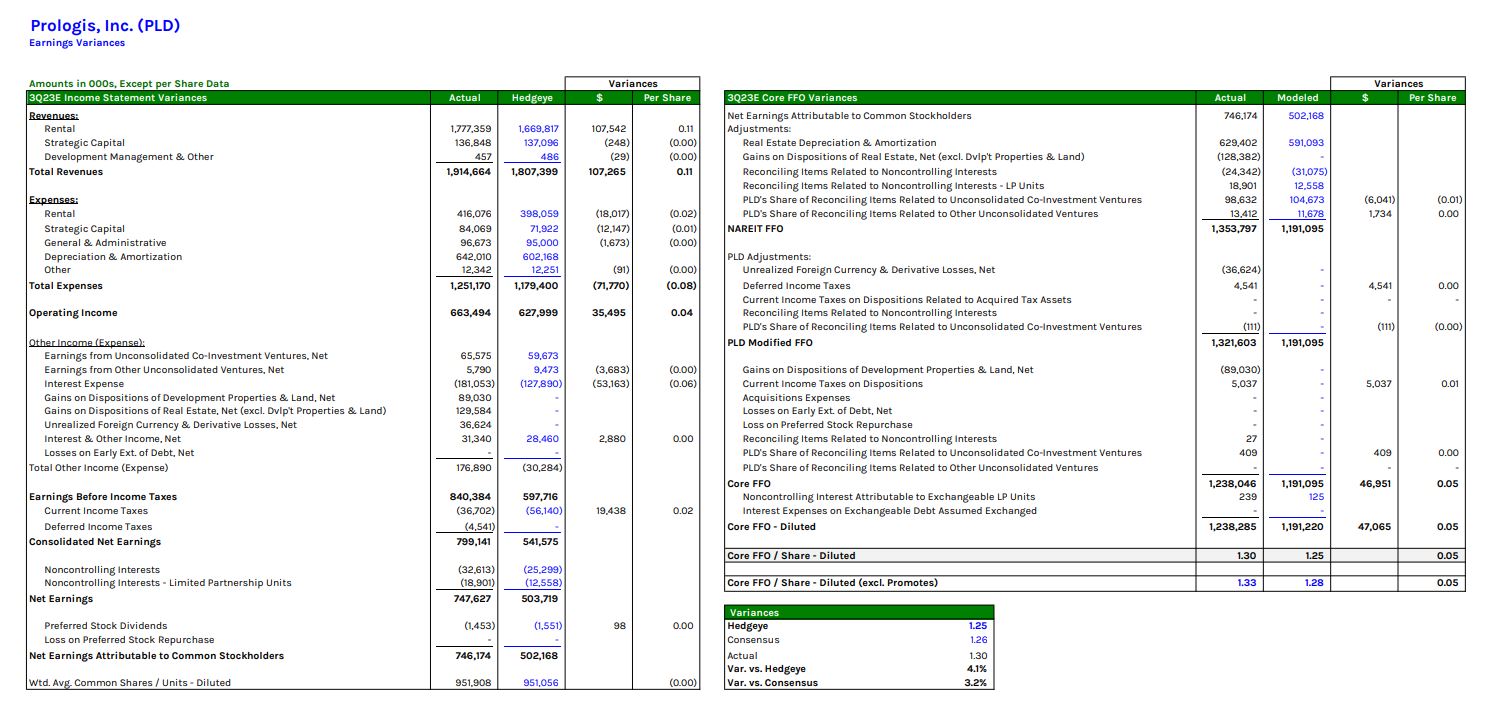The image size is (1495, 710).
Task: Click 'Loss on Preferred Stock Repurchase' income label
Action: pos(129,640)
